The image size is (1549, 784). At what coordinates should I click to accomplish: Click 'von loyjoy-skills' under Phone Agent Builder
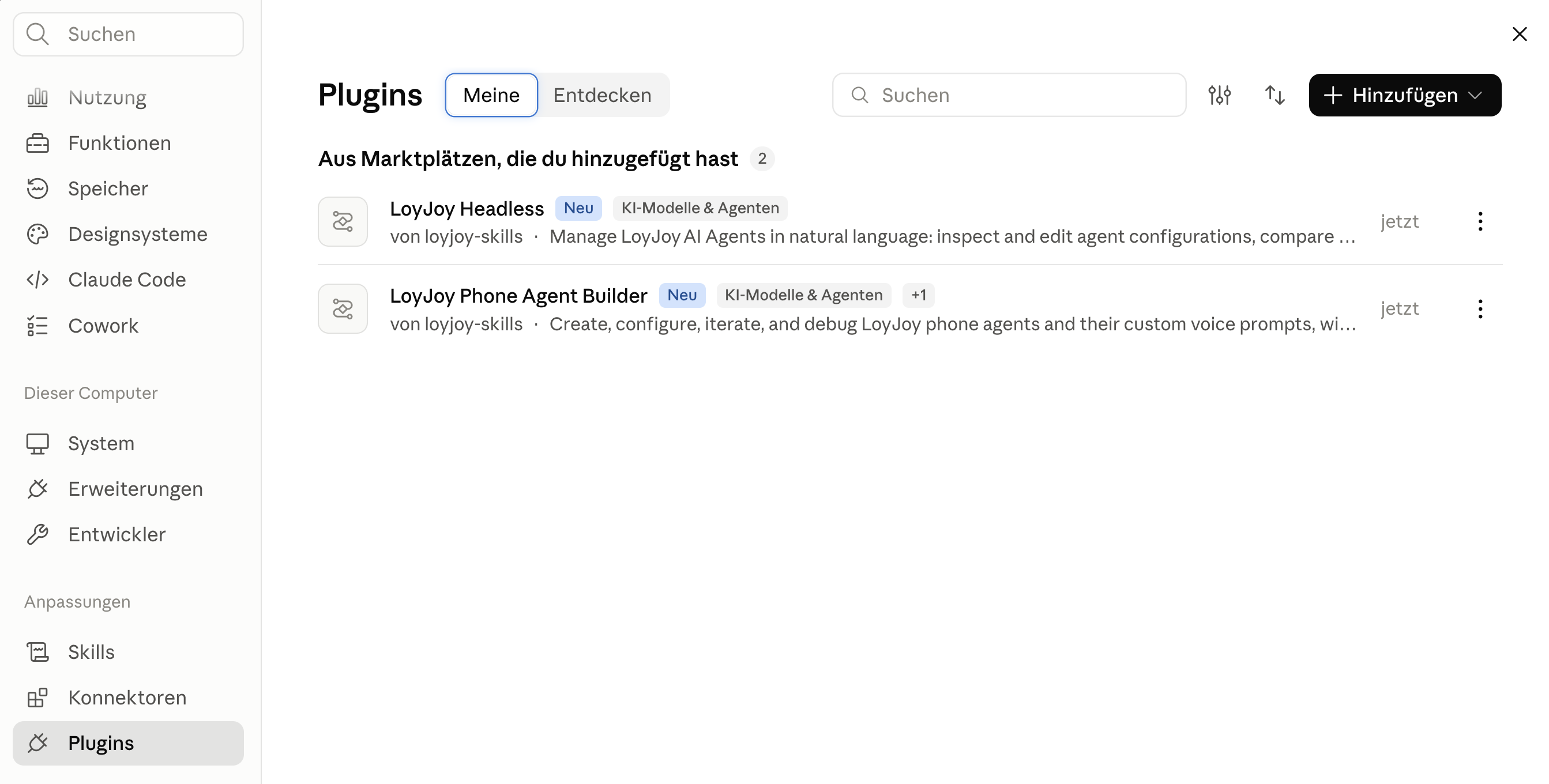coord(456,324)
